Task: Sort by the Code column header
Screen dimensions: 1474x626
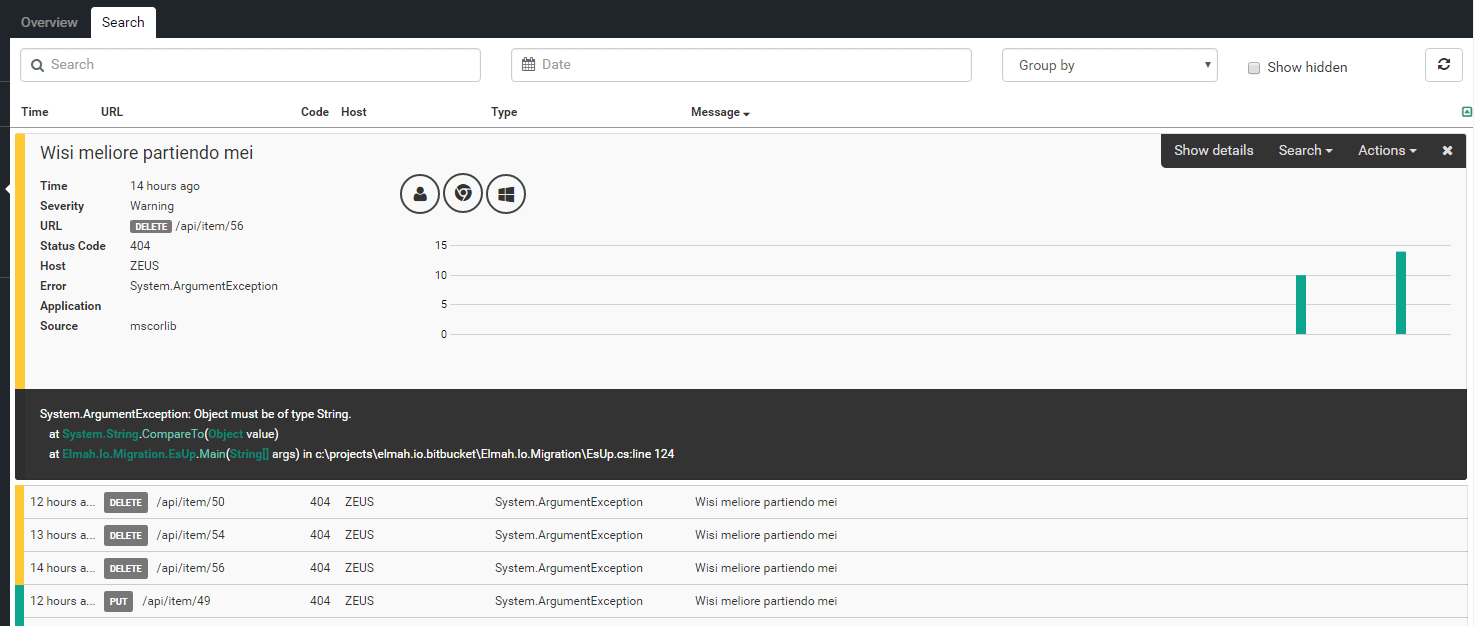Action: [315, 112]
